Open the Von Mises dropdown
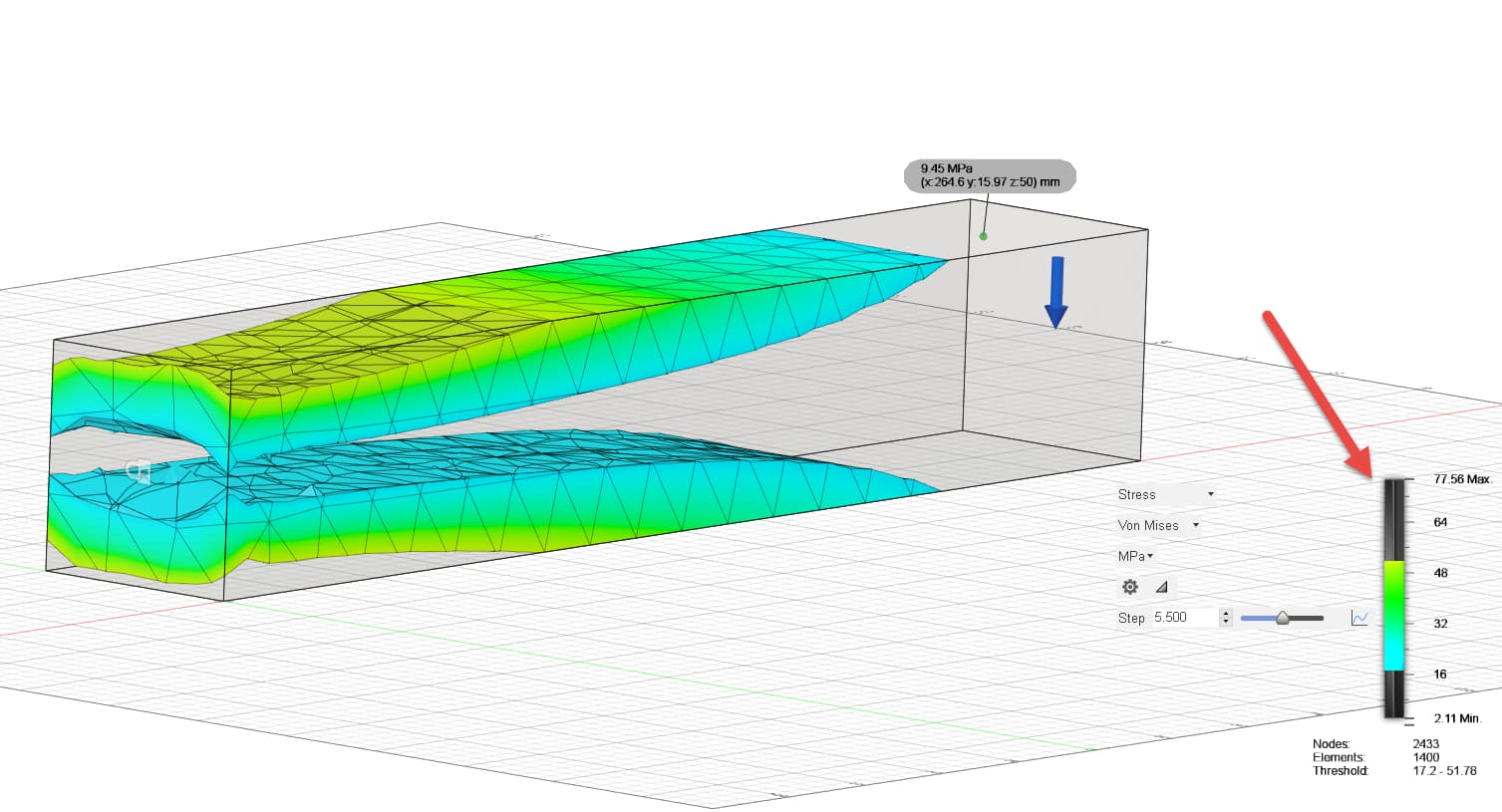1502x812 pixels. point(1158,525)
